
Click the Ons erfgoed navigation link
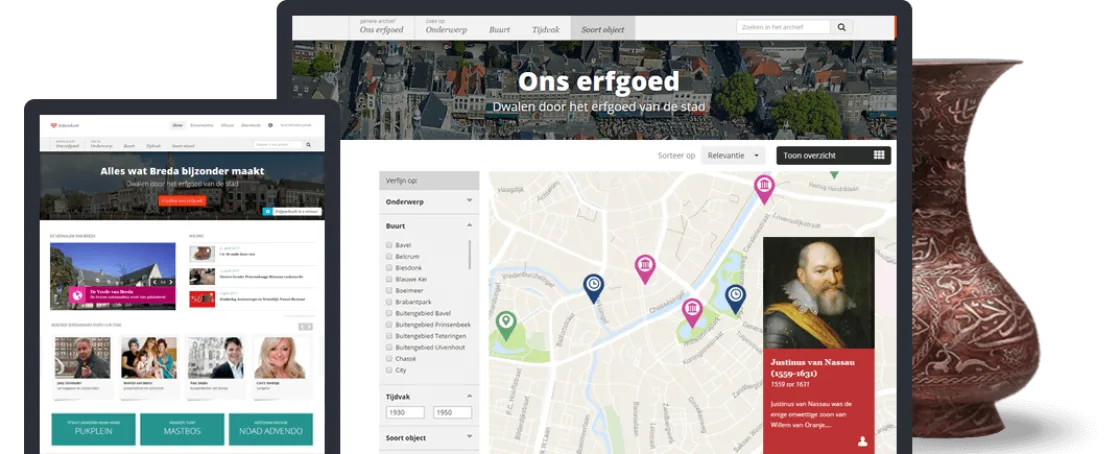point(381,29)
